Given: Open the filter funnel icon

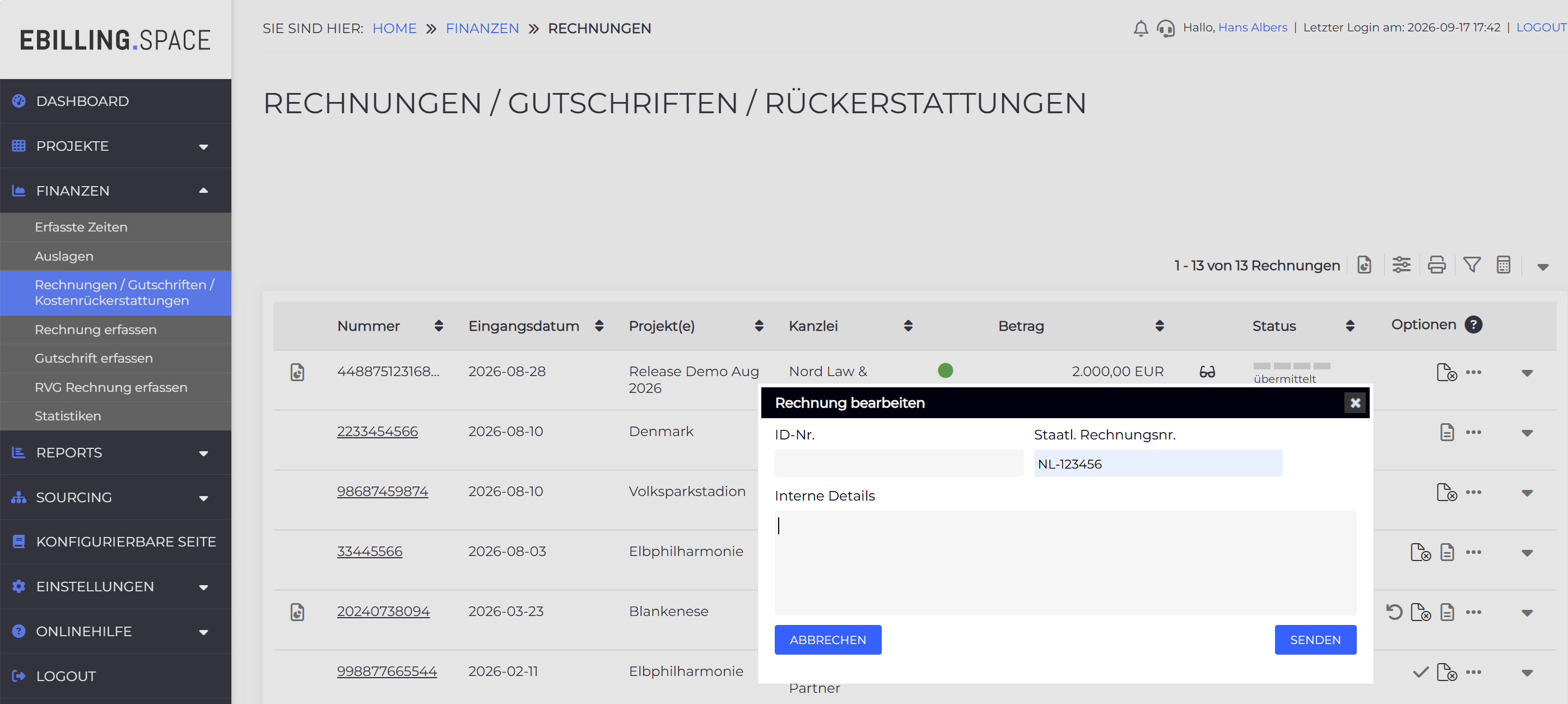Looking at the screenshot, I should click(x=1472, y=265).
